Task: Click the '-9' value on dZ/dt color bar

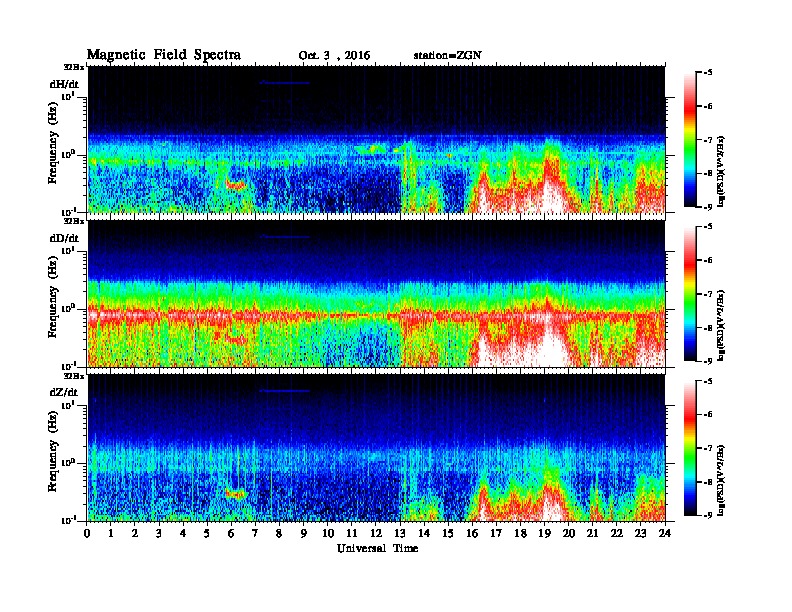Action: tap(708, 515)
